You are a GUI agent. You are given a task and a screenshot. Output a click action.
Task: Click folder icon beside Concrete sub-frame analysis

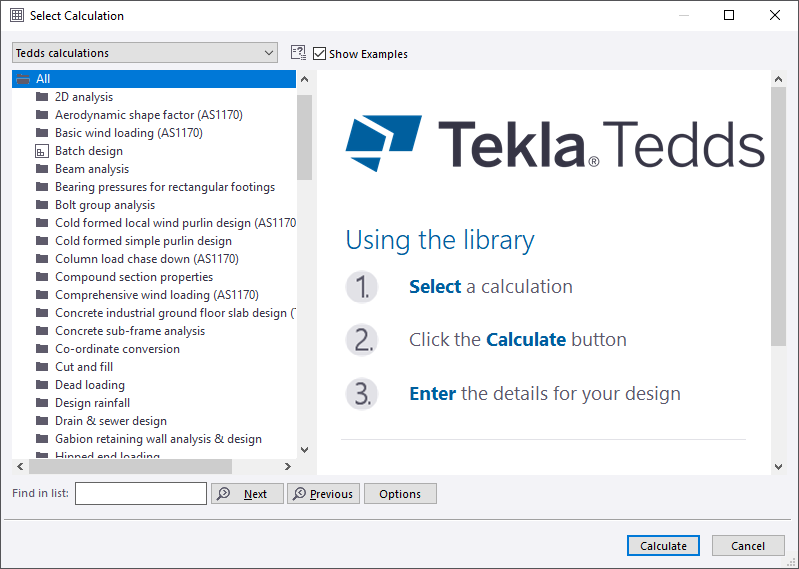click(42, 331)
